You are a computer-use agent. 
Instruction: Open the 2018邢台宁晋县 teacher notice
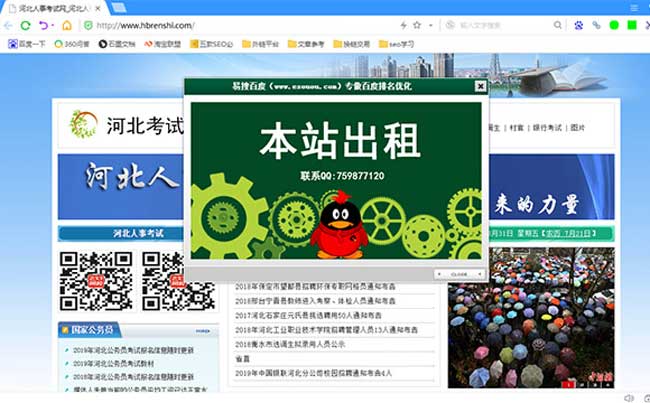point(315,301)
